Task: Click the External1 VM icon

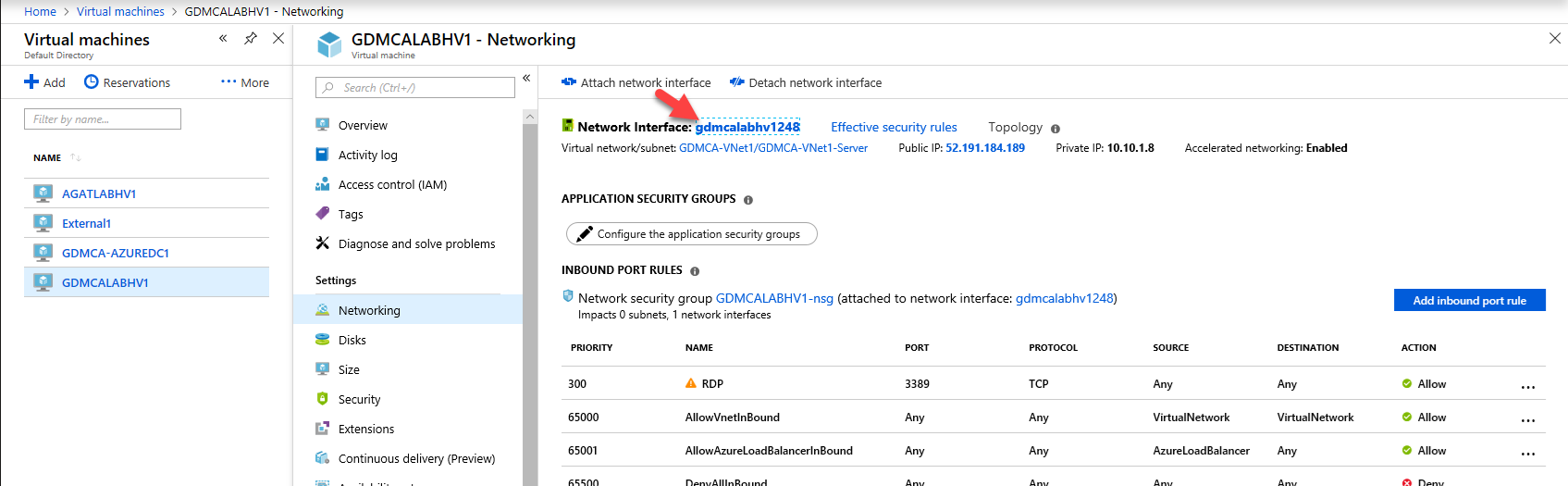Action: coord(43,223)
